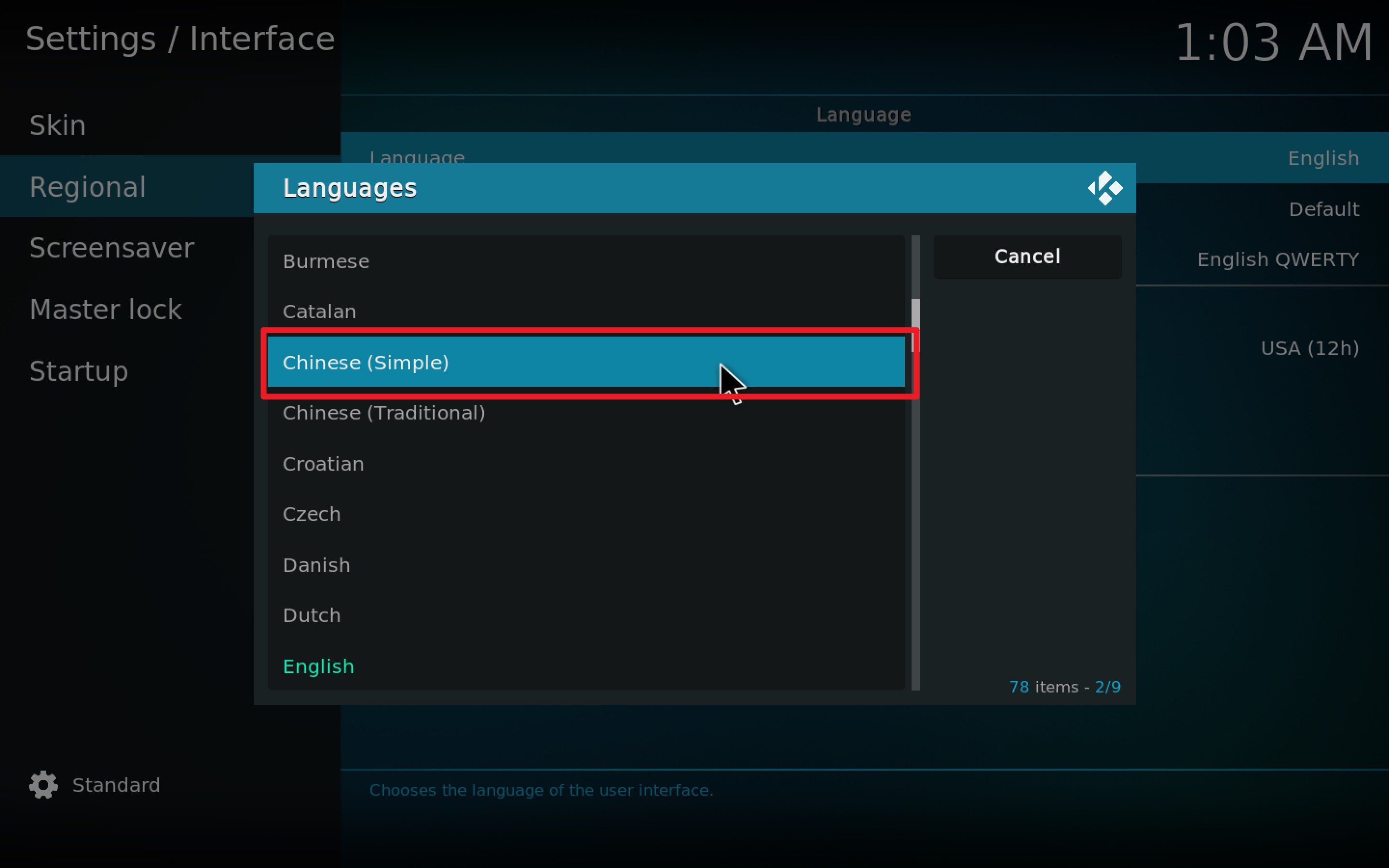
Task: Select Croatian language
Action: pyautogui.click(x=323, y=464)
